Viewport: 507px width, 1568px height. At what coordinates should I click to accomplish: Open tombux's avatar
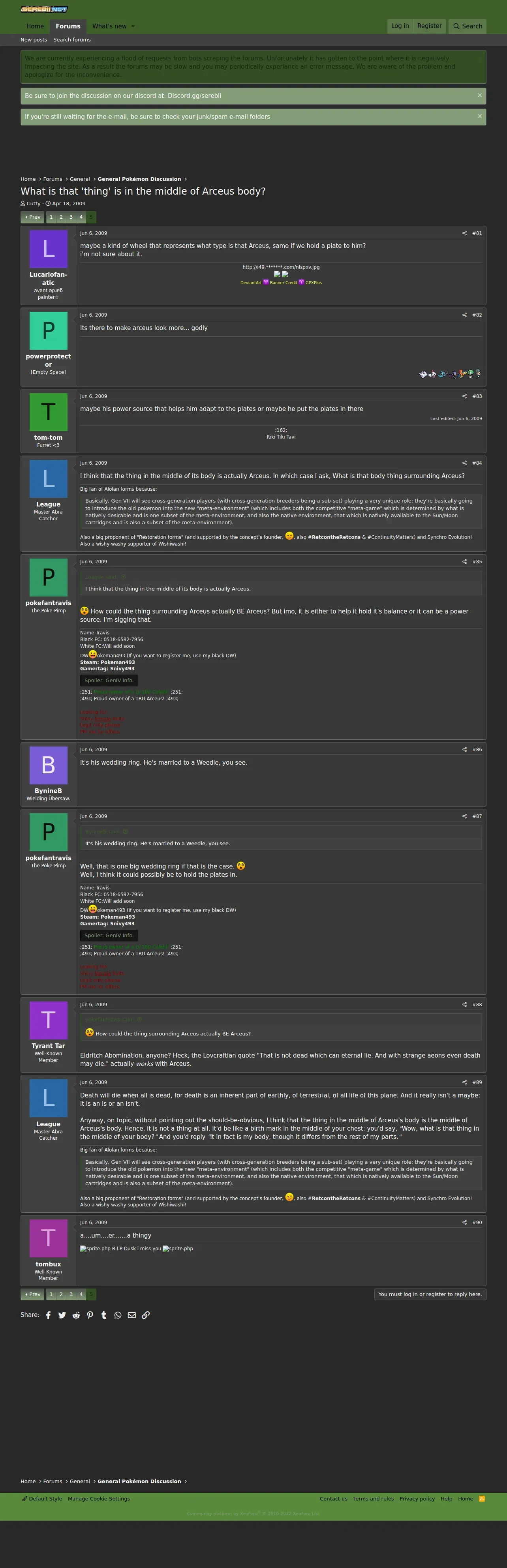(48, 1239)
